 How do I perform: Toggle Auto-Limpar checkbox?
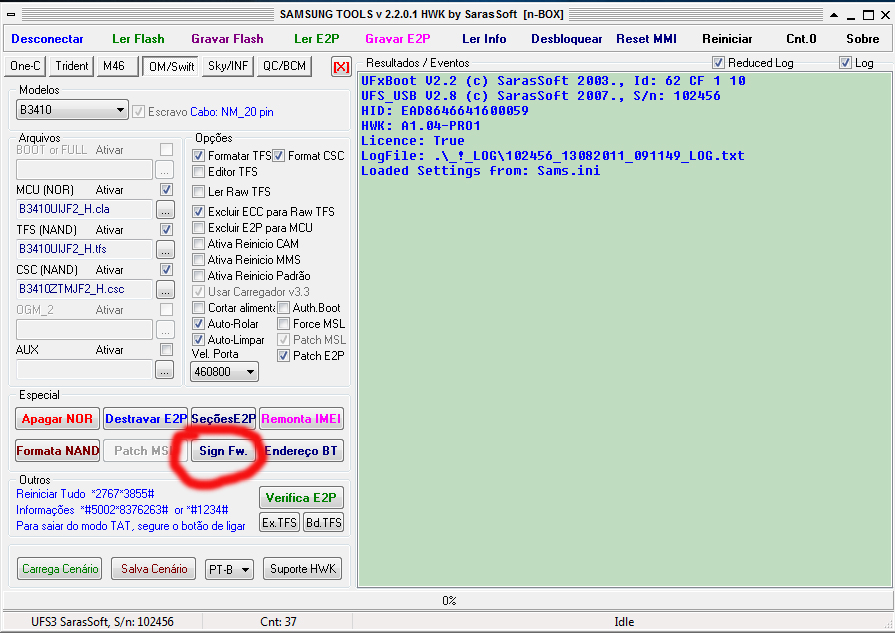(199, 340)
